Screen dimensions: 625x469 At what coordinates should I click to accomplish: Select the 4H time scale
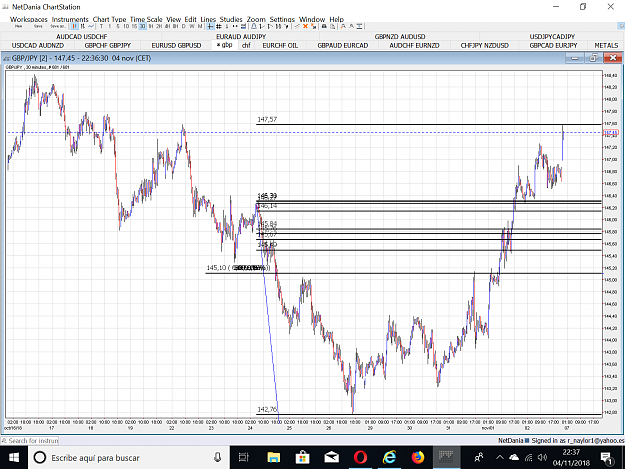click(x=167, y=26)
